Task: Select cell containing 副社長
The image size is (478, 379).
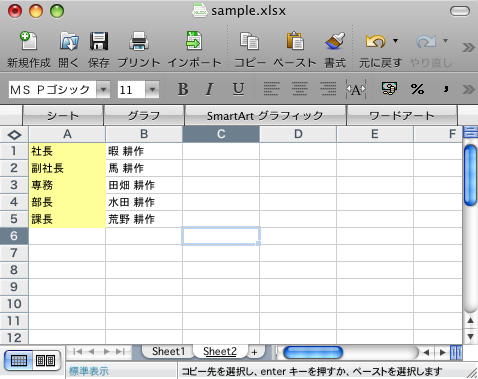Action: click(x=67, y=168)
